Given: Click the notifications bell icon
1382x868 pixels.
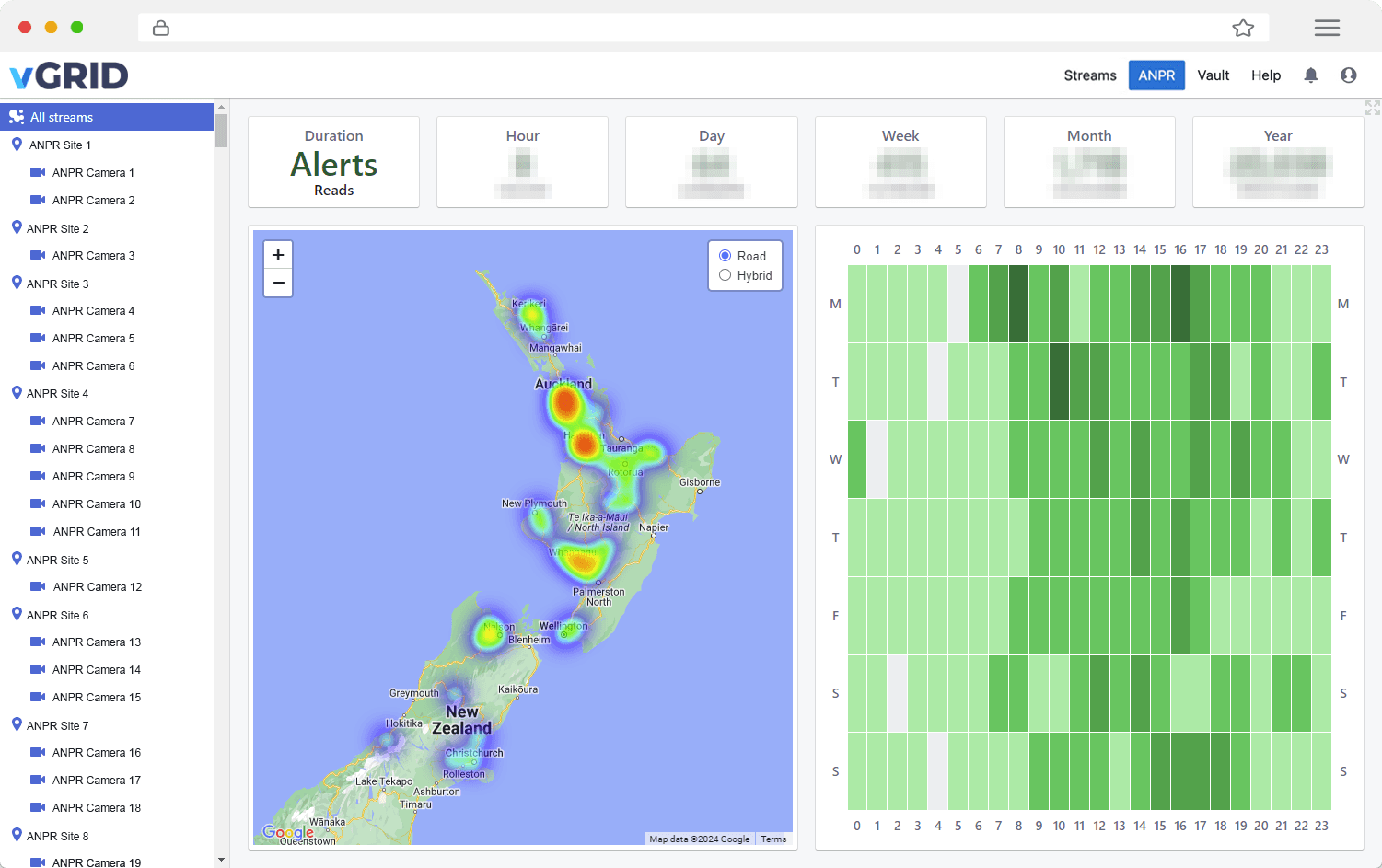Looking at the screenshot, I should click(x=1310, y=75).
